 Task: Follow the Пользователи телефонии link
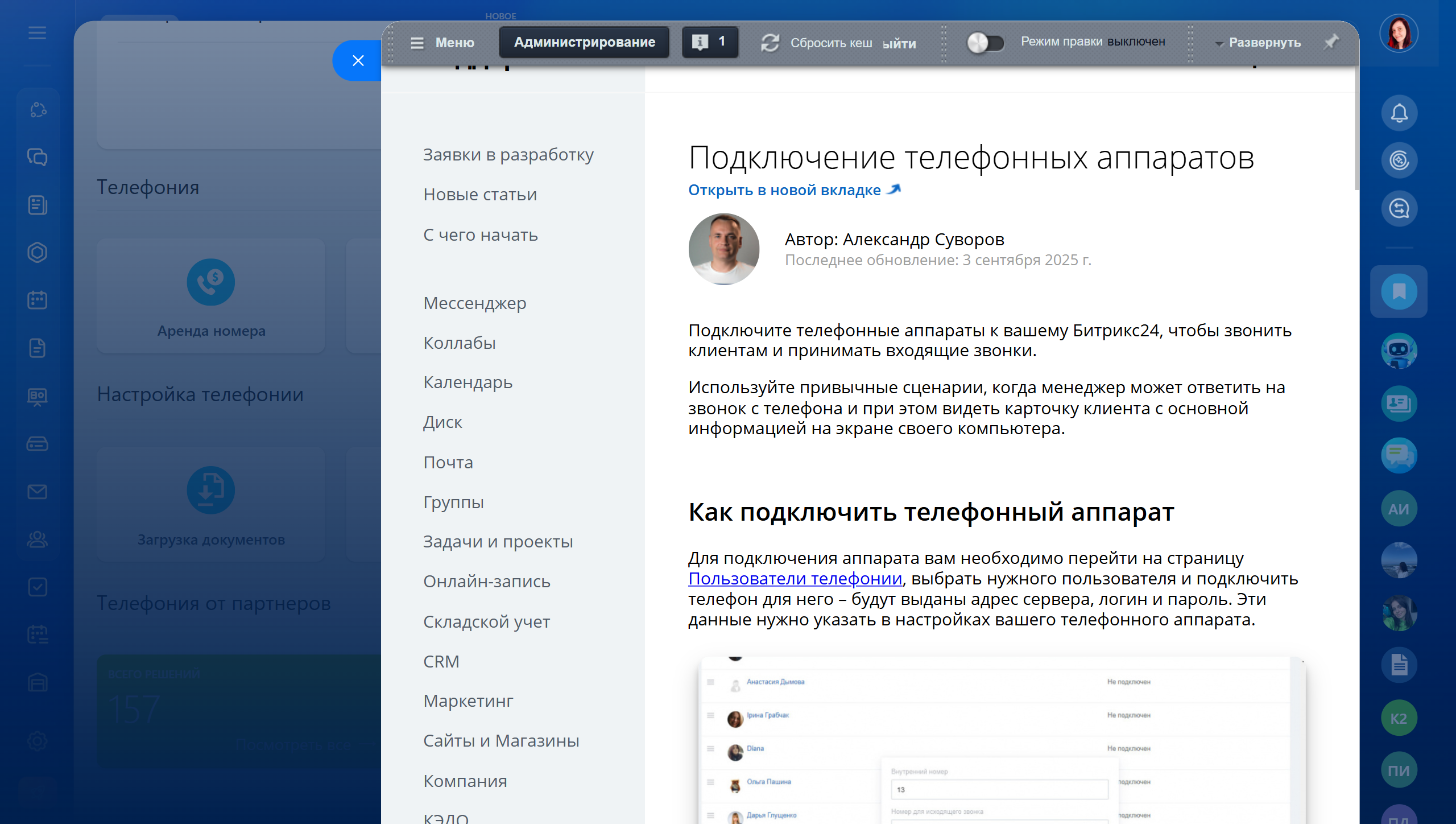click(795, 579)
